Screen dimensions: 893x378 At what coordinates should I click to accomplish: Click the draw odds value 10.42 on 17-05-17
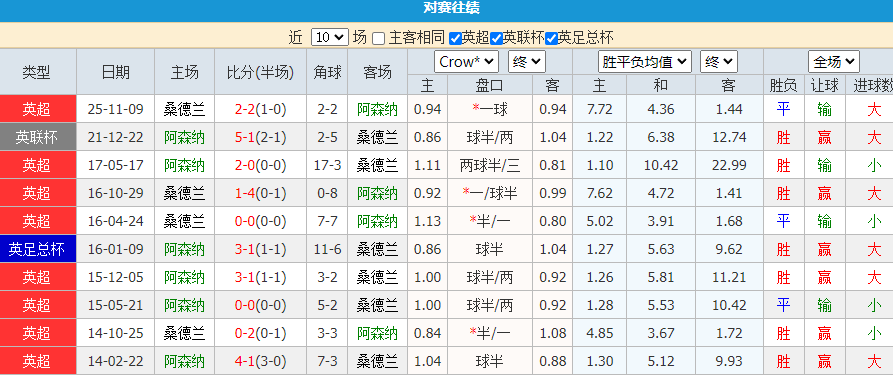(x=661, y=165)
